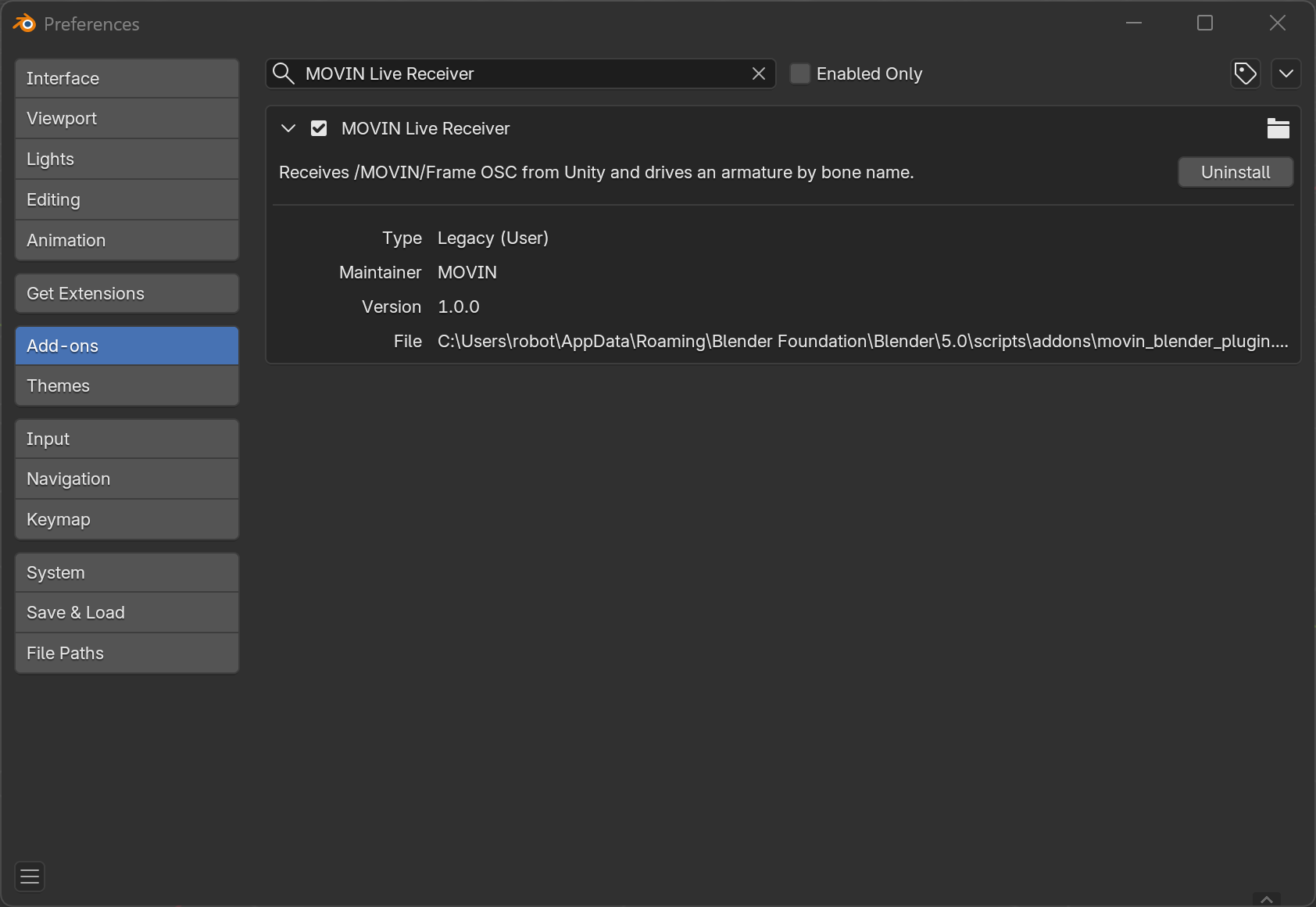
Task: Click the Blender logo in title bar
Action: (24, 23)
